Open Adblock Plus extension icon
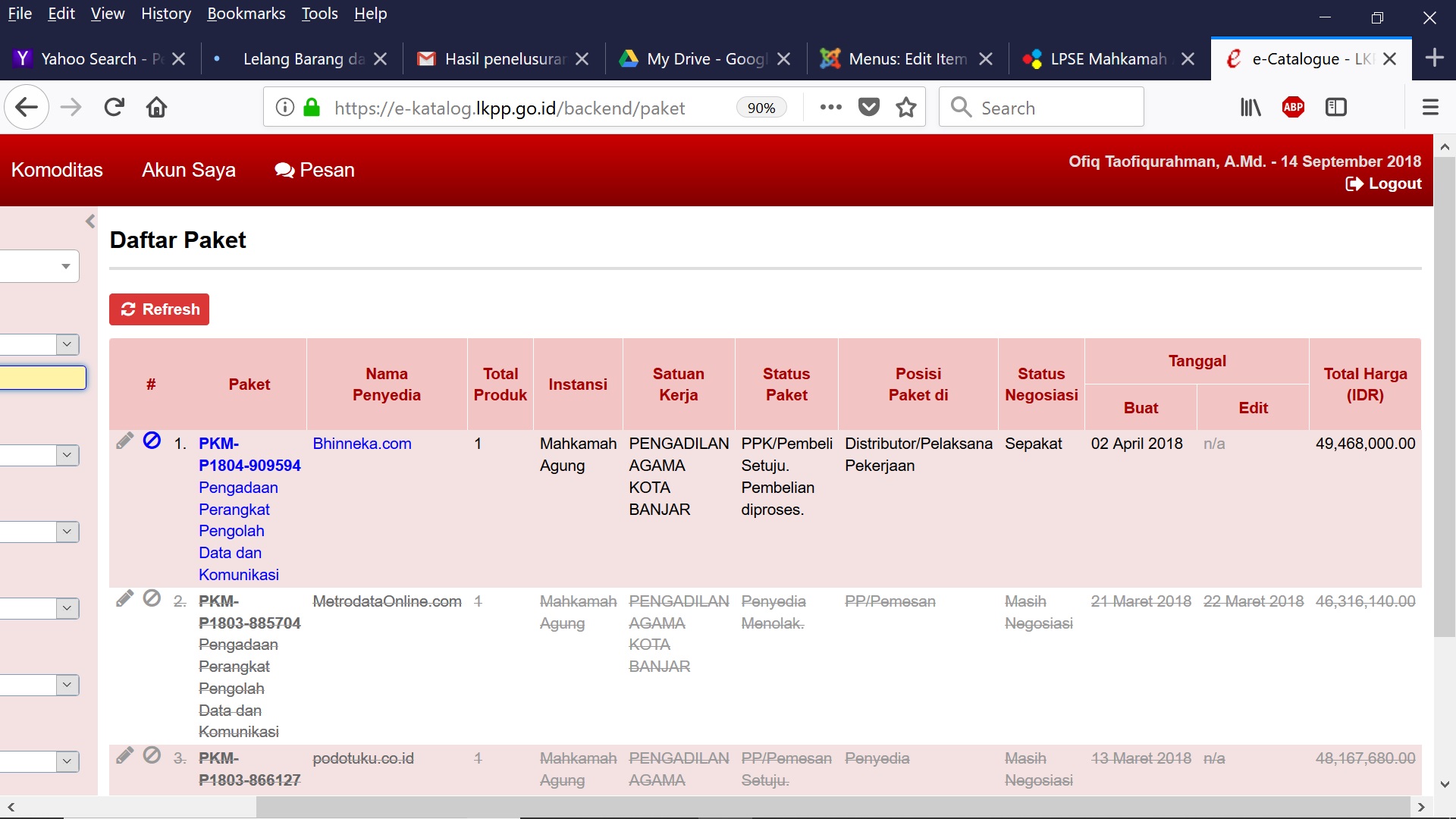This screenshot has height=819, width=1456. coord(1293,108)
